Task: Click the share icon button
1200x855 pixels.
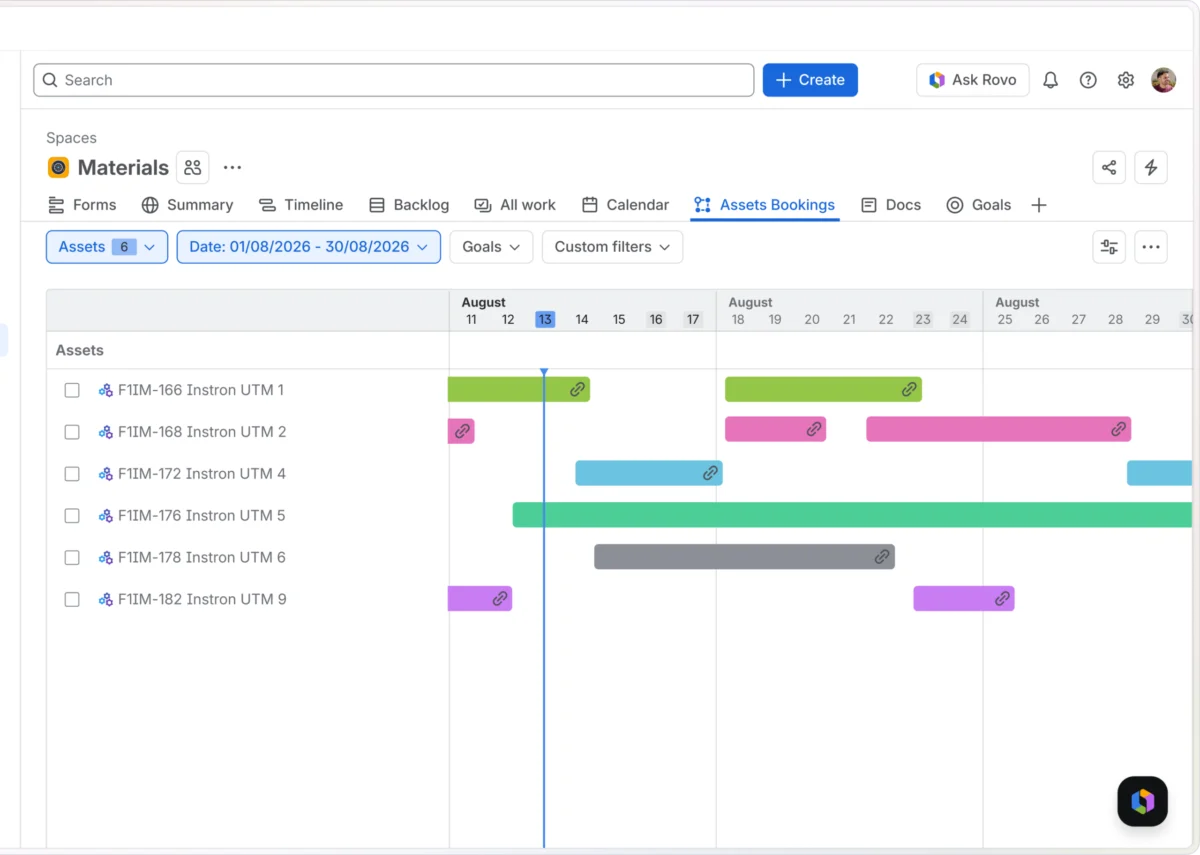Action: pos(1109,167)
